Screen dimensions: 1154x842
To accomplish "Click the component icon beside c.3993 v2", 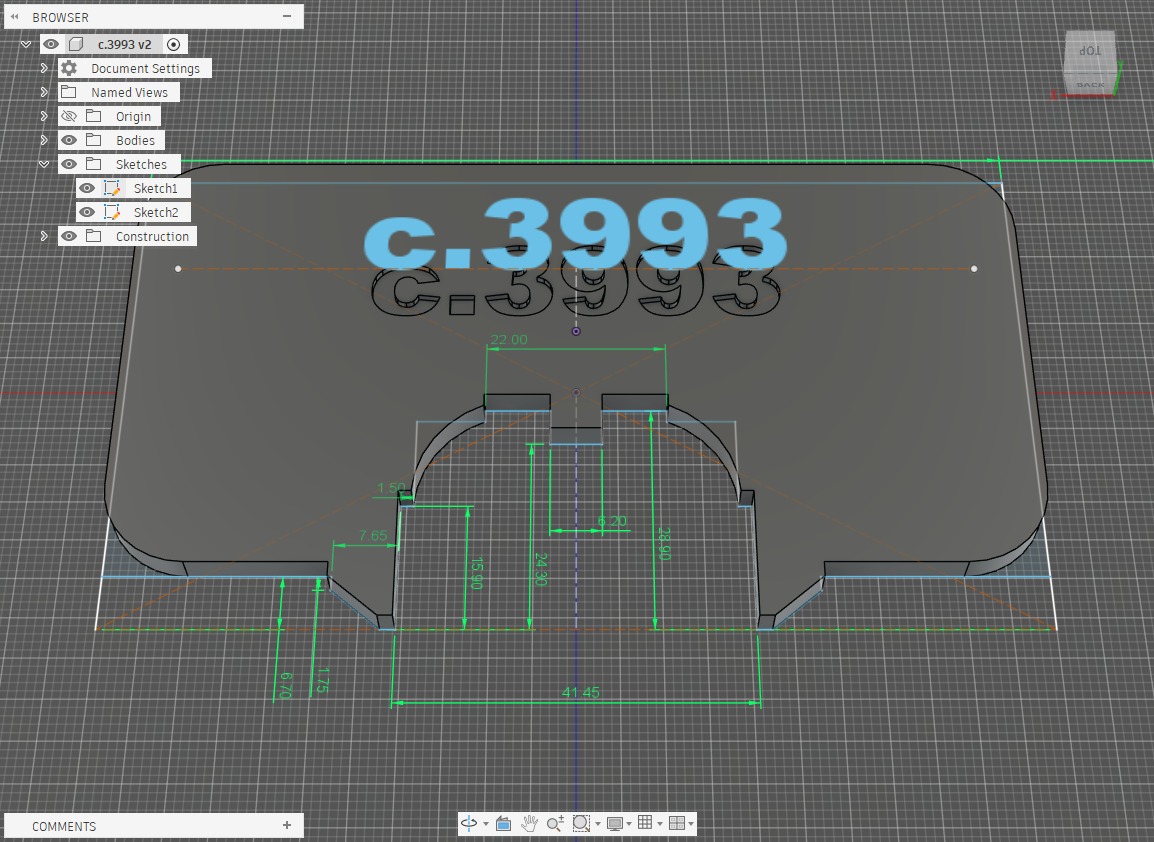I will pos(76,44).
